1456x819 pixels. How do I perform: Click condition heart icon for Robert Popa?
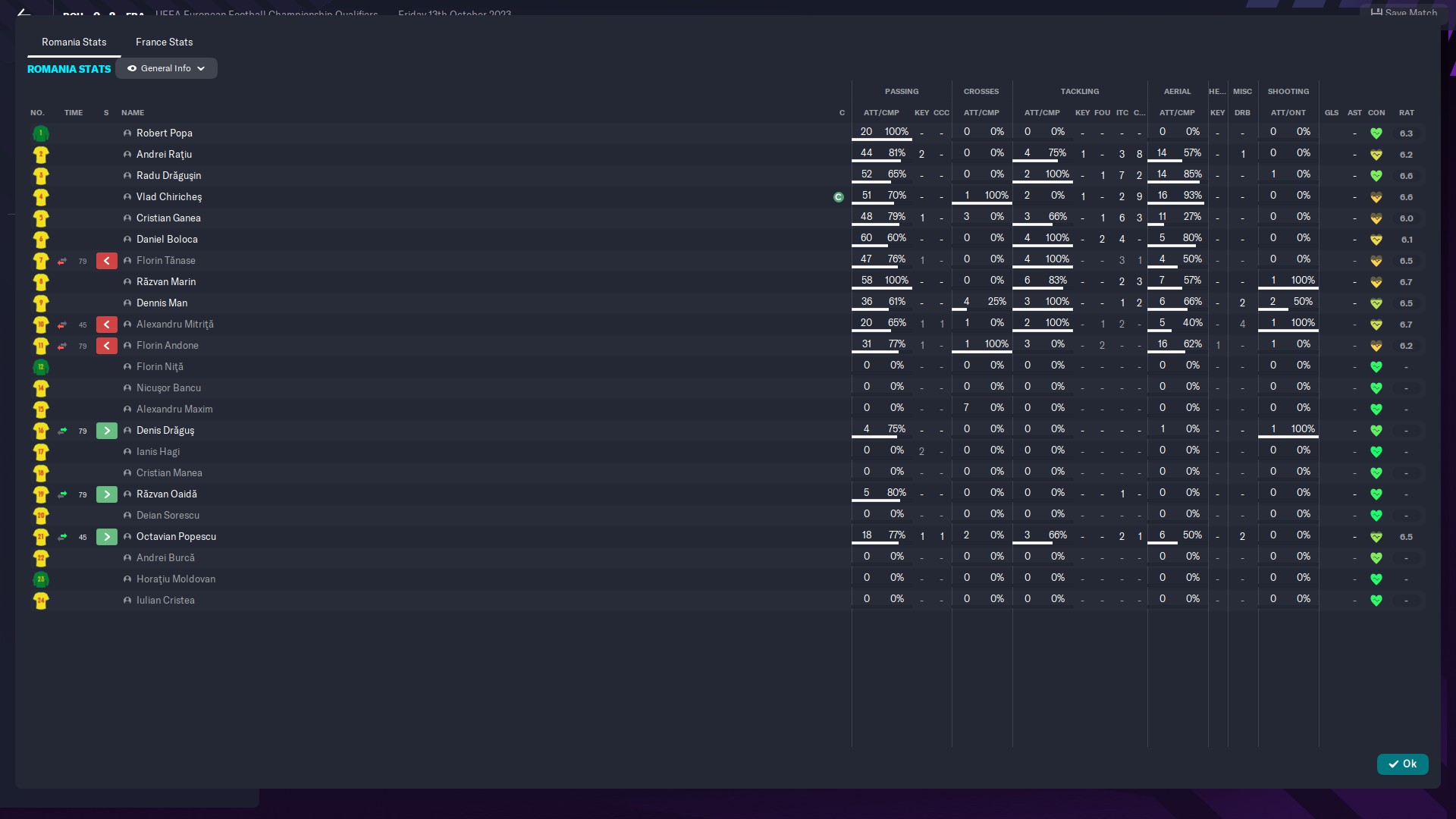click(x=1376, y=133)
